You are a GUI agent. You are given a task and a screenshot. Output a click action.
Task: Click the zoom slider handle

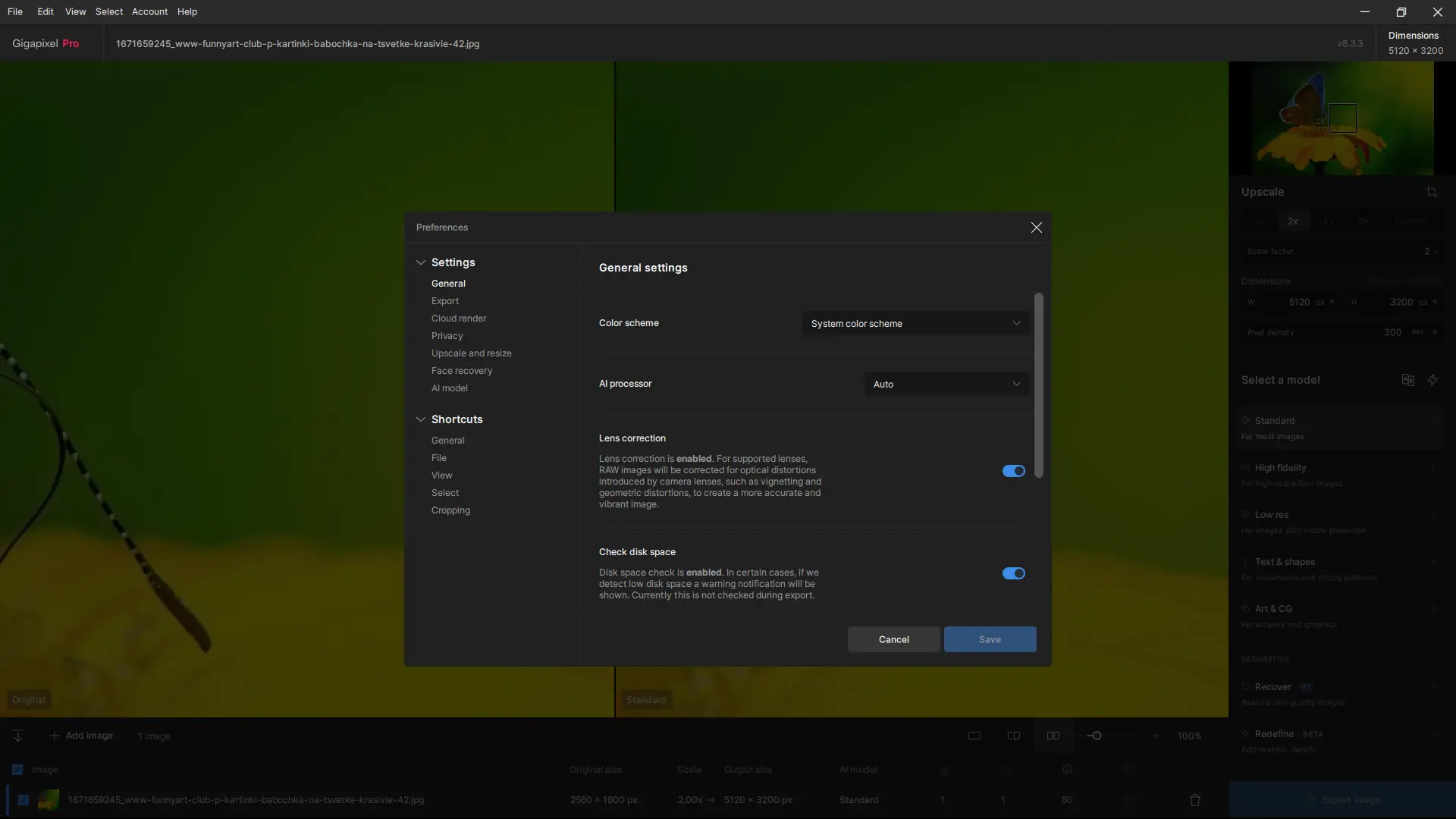tap(1097, 736)
